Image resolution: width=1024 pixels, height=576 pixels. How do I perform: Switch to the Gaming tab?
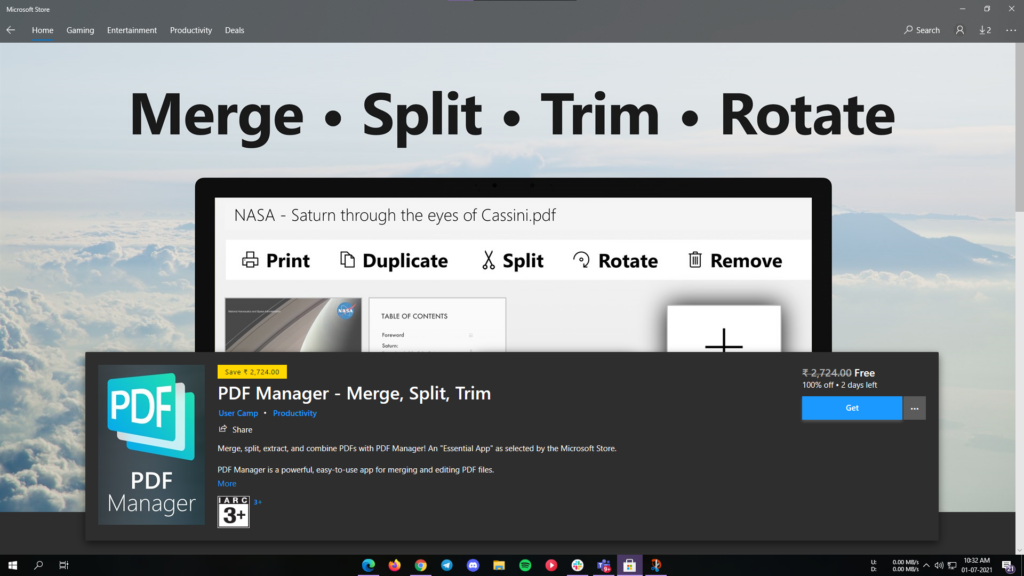click(x=80, y=30)
